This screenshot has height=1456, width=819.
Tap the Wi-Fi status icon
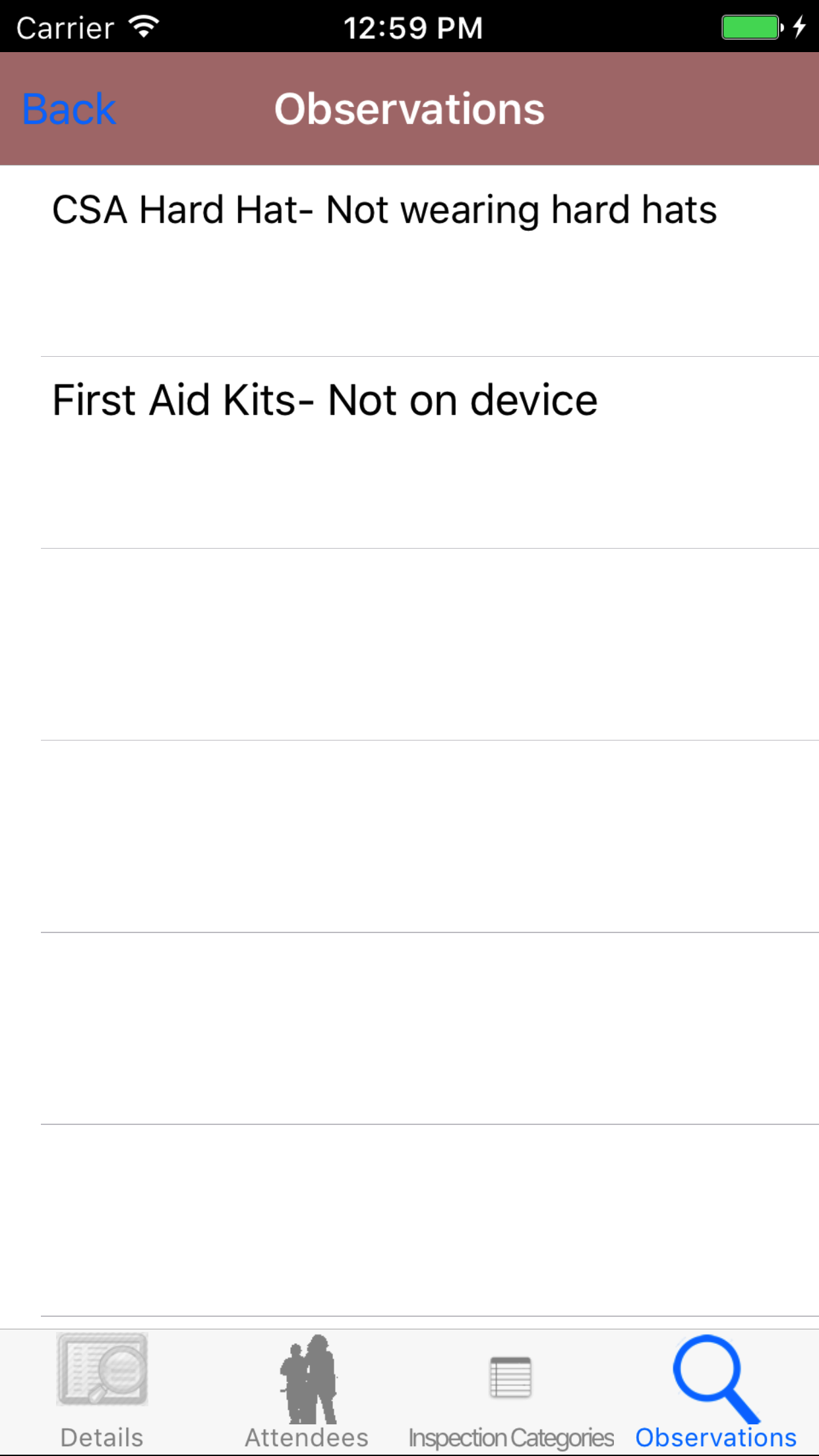(144, 26)
